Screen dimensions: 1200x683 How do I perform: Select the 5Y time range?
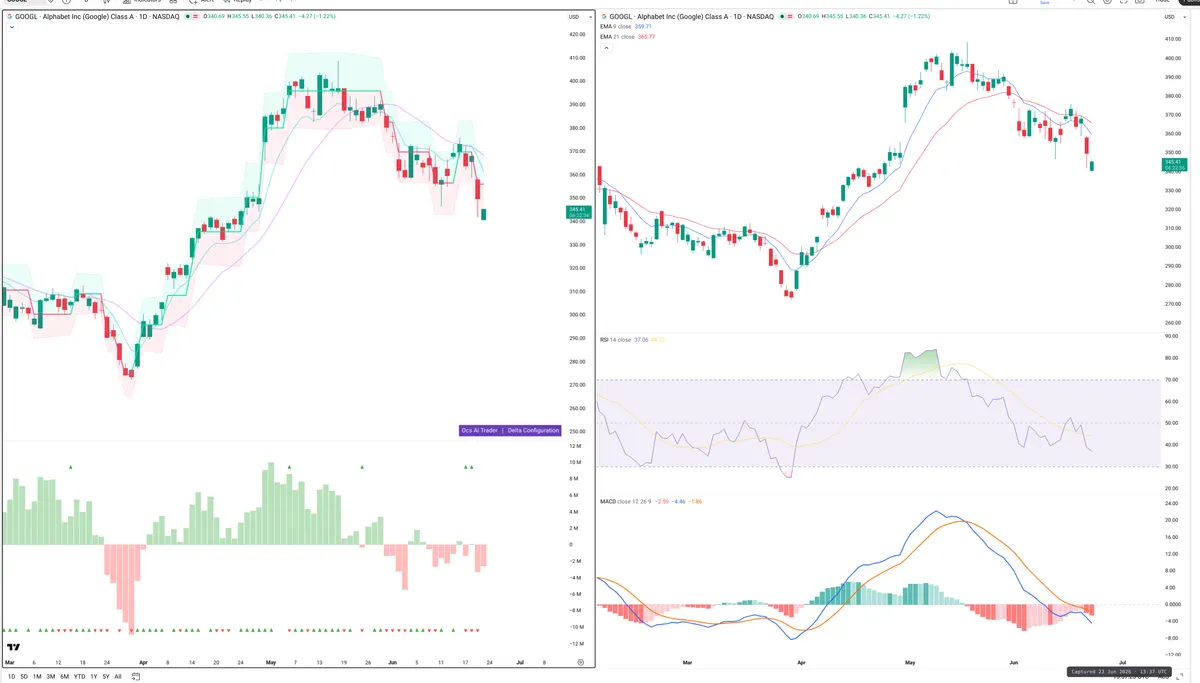pos(106,677)
